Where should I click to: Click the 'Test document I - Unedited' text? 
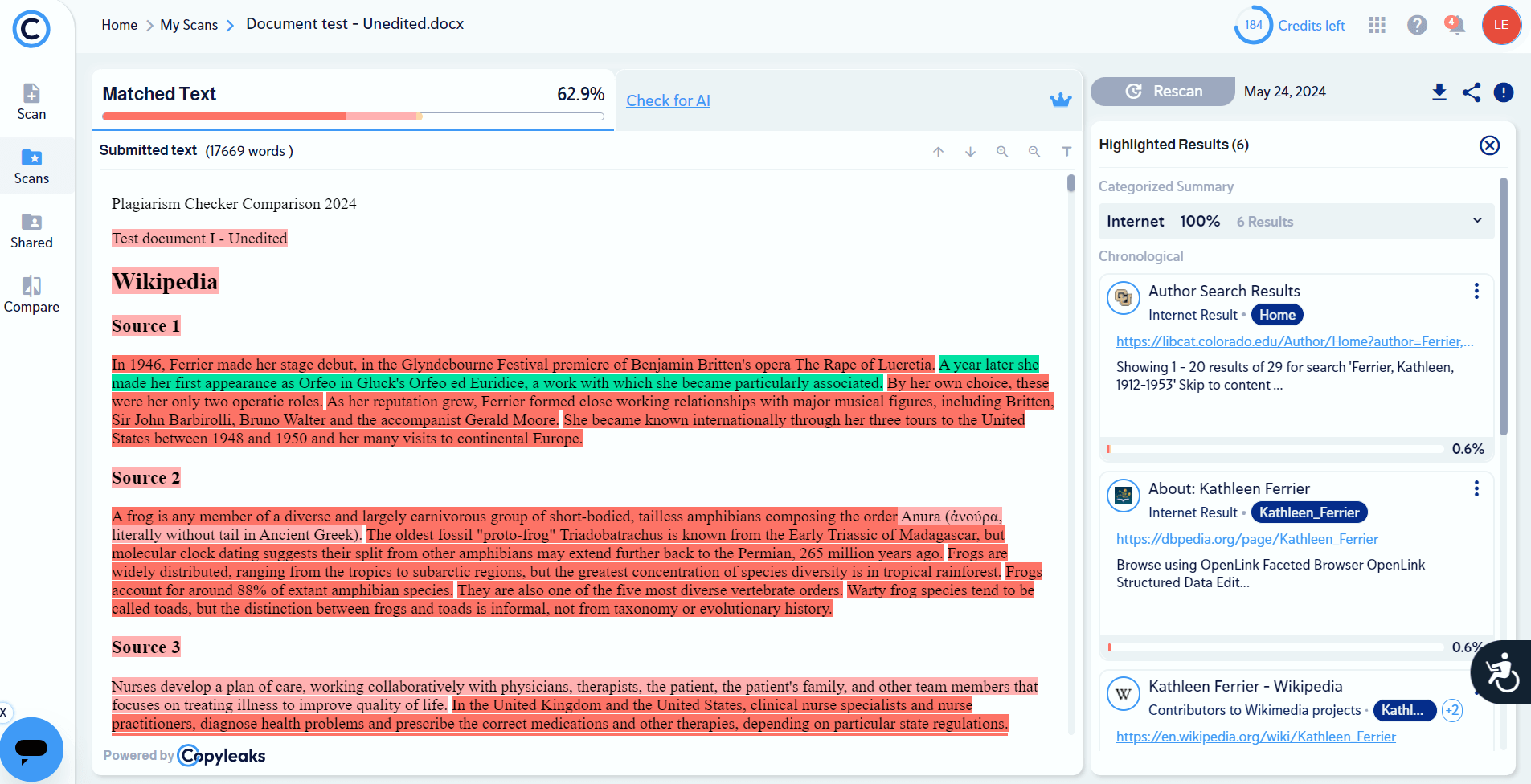point(199,239)
